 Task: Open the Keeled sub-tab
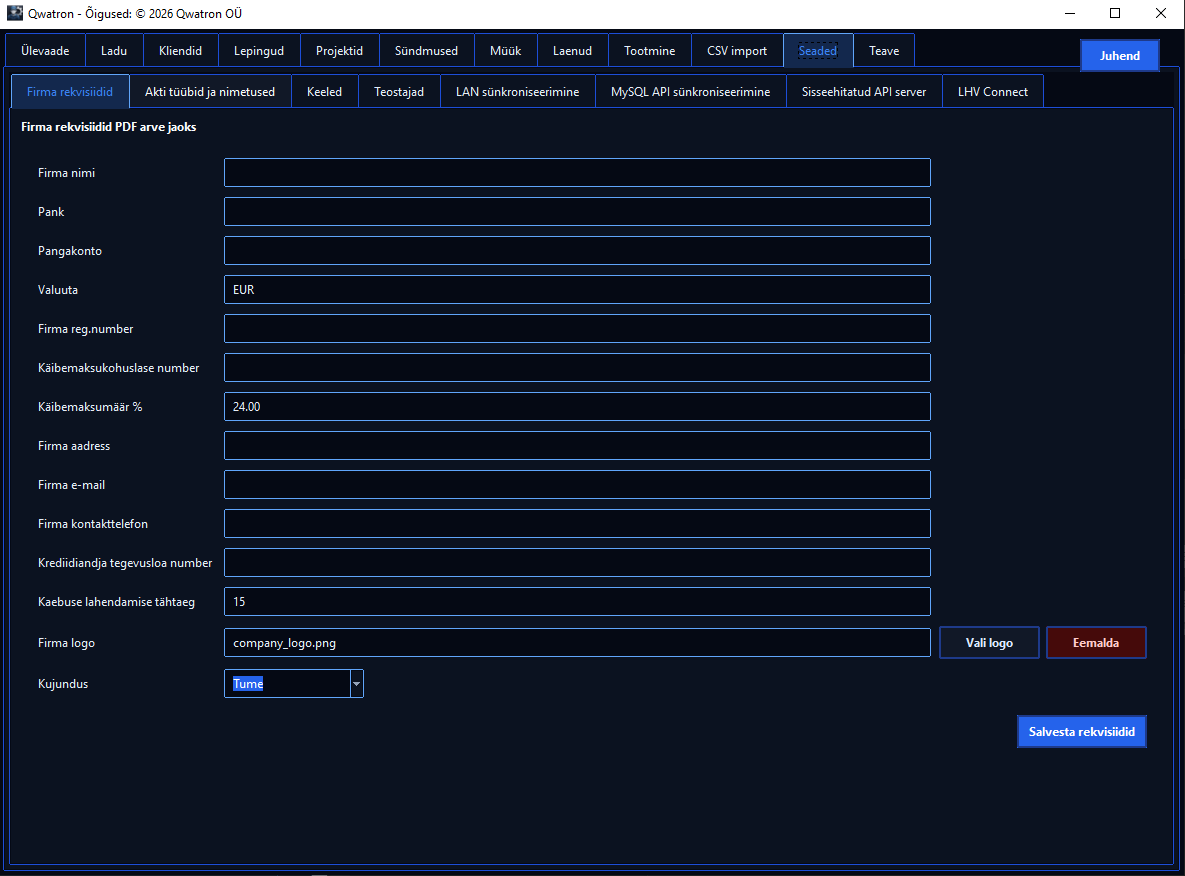[x=324, y=91]
